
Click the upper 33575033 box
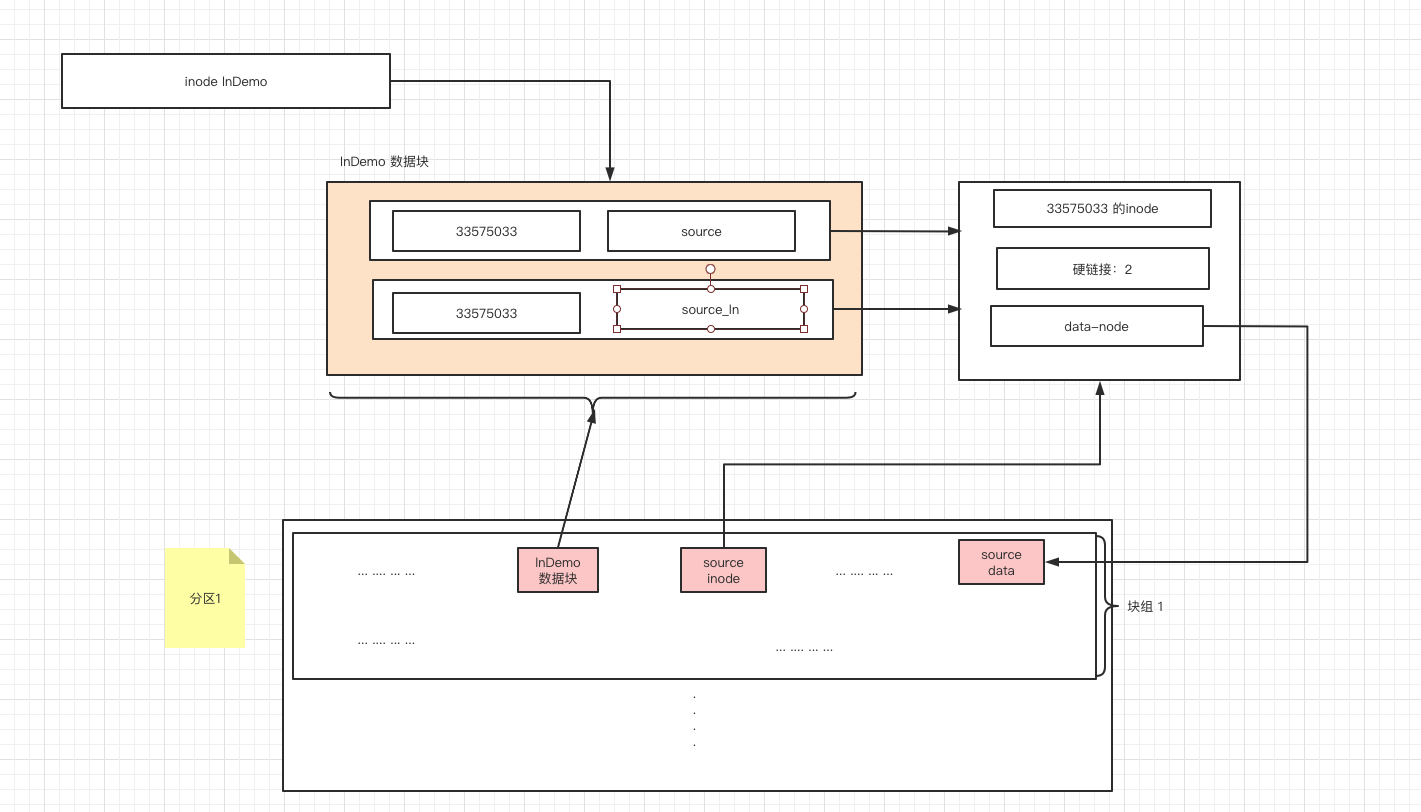[486, 231]
